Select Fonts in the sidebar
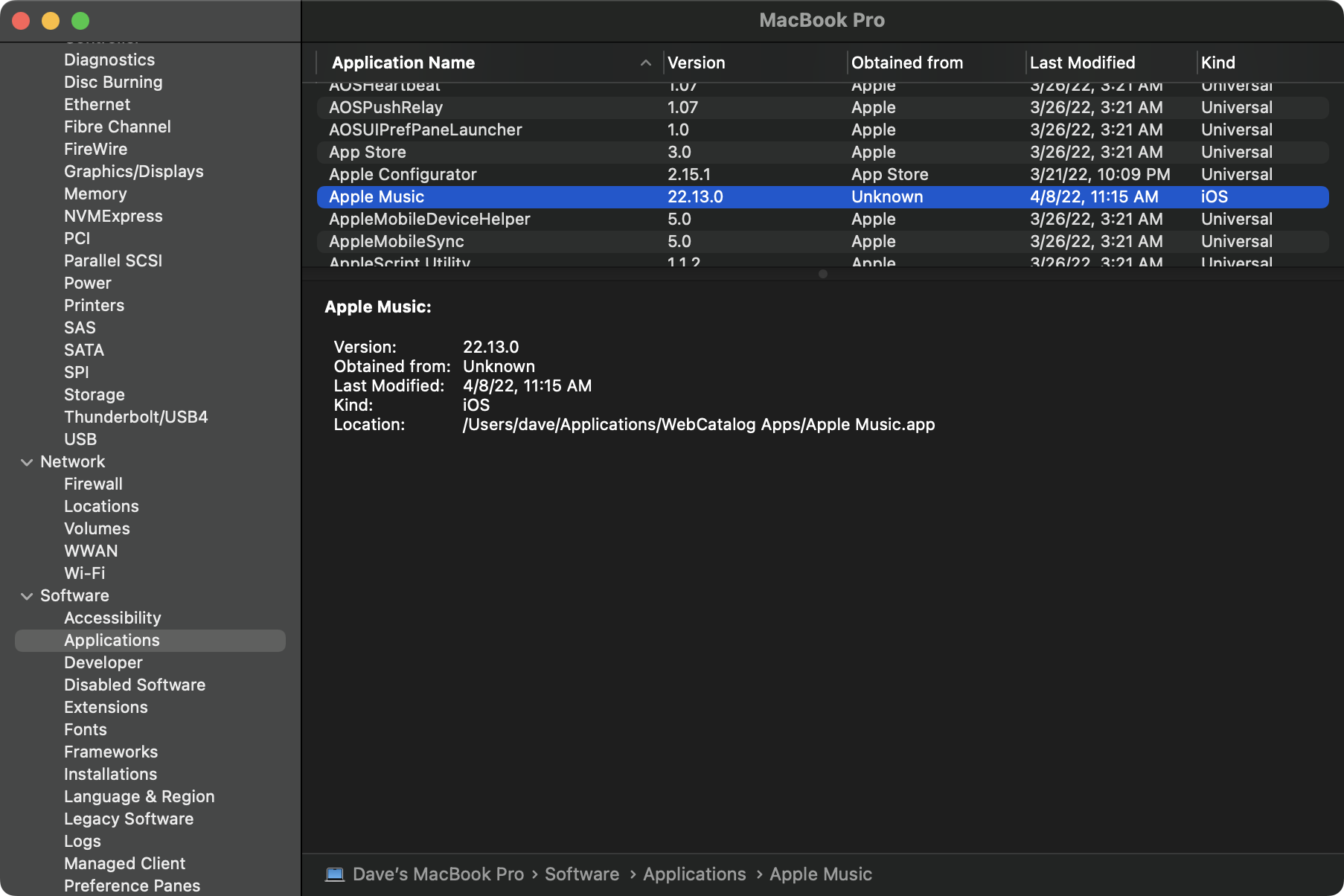Viewport: 1344px width, 896px height. click(x=86, y=729)
